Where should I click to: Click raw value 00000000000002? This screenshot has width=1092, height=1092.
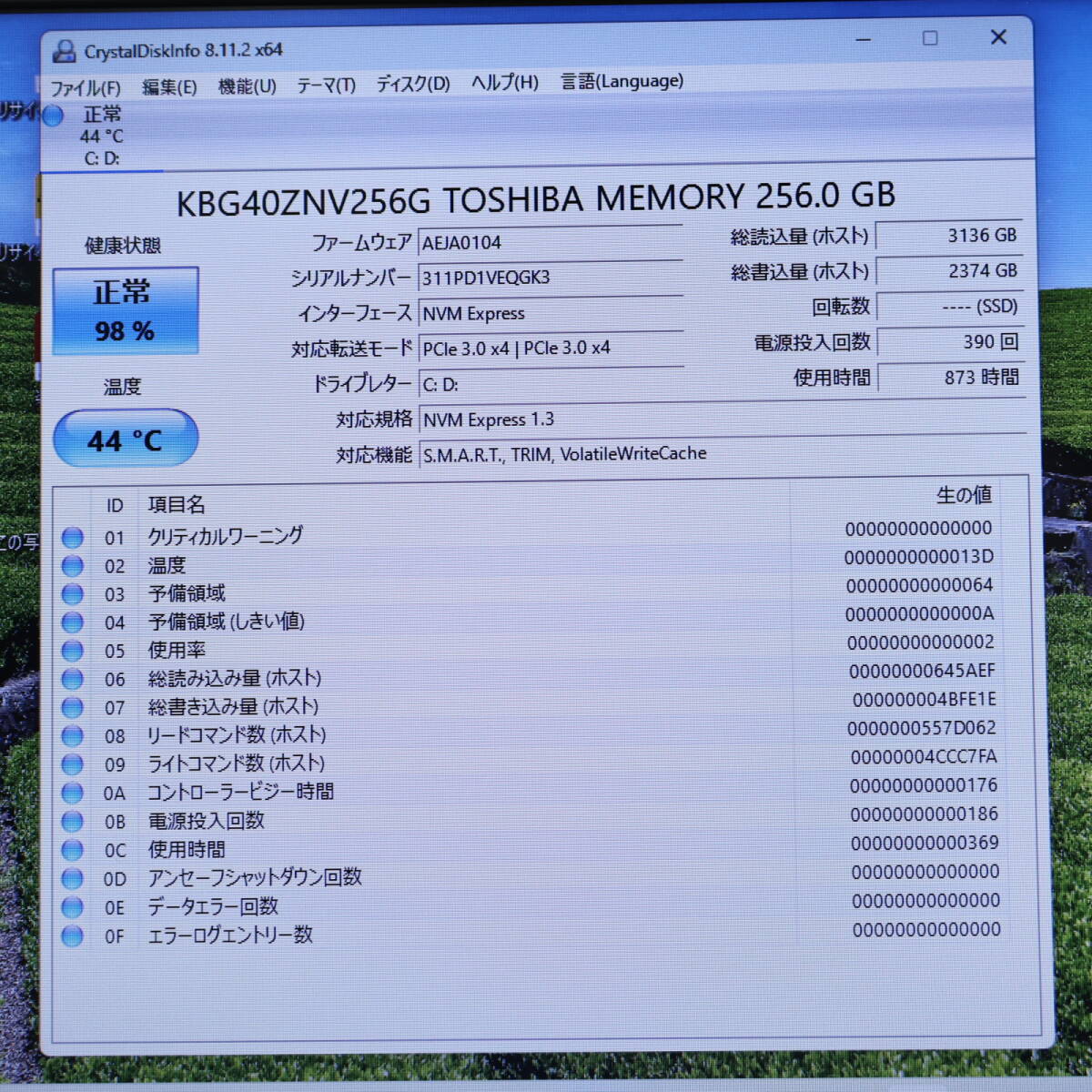click(921, 642)
